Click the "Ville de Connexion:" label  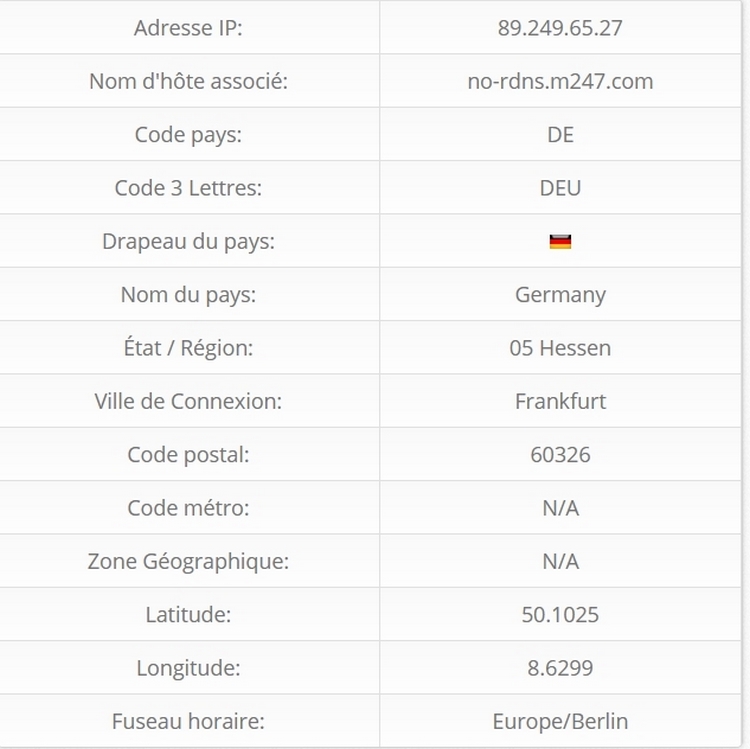pos(188,401)
